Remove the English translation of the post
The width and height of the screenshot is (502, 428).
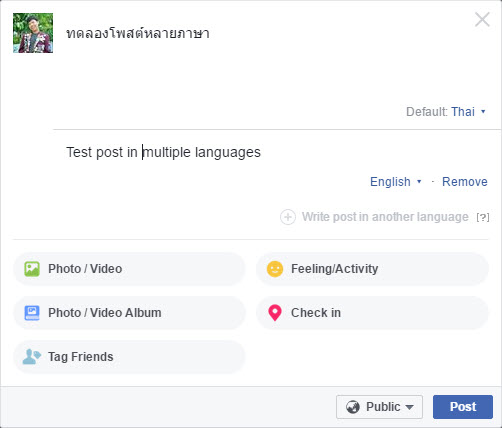pos(465,182)
